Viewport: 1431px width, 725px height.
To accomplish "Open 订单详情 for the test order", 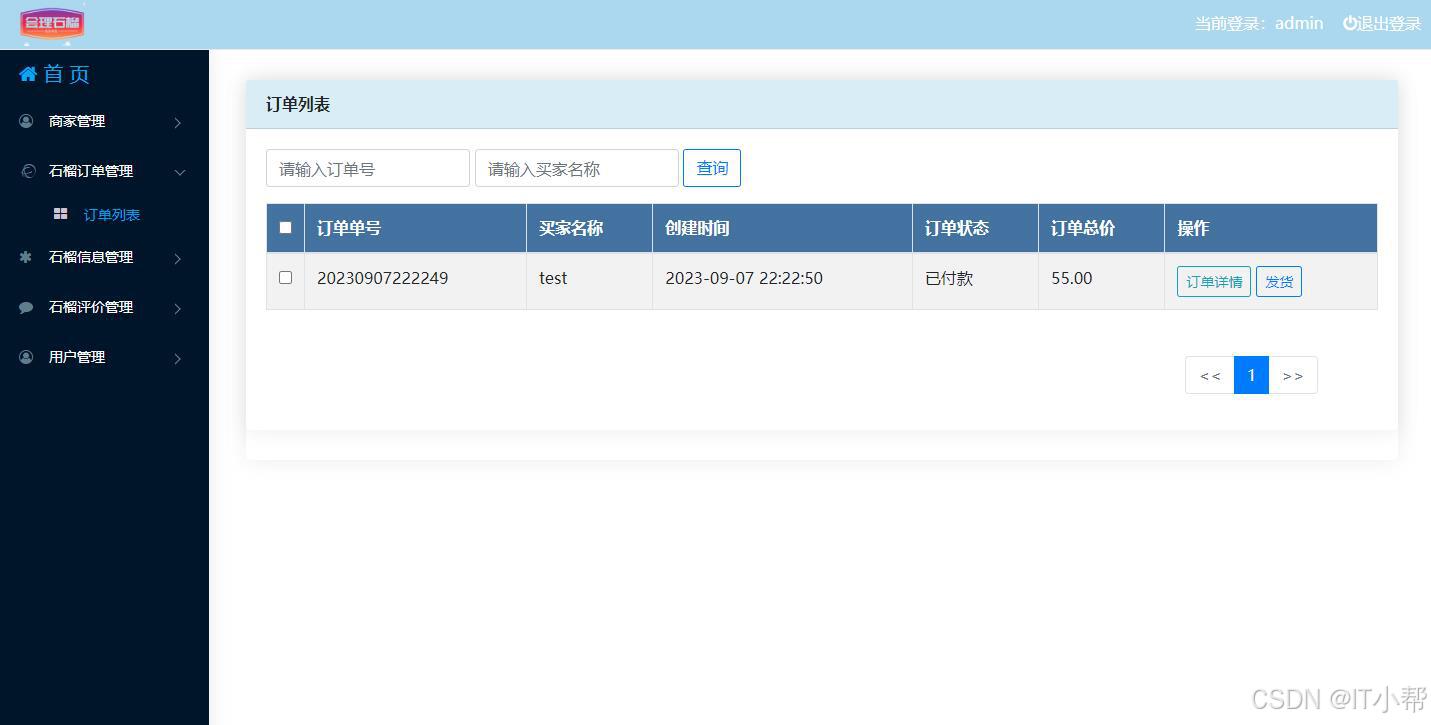I will pyautogui.click(x=1214, y=281).
